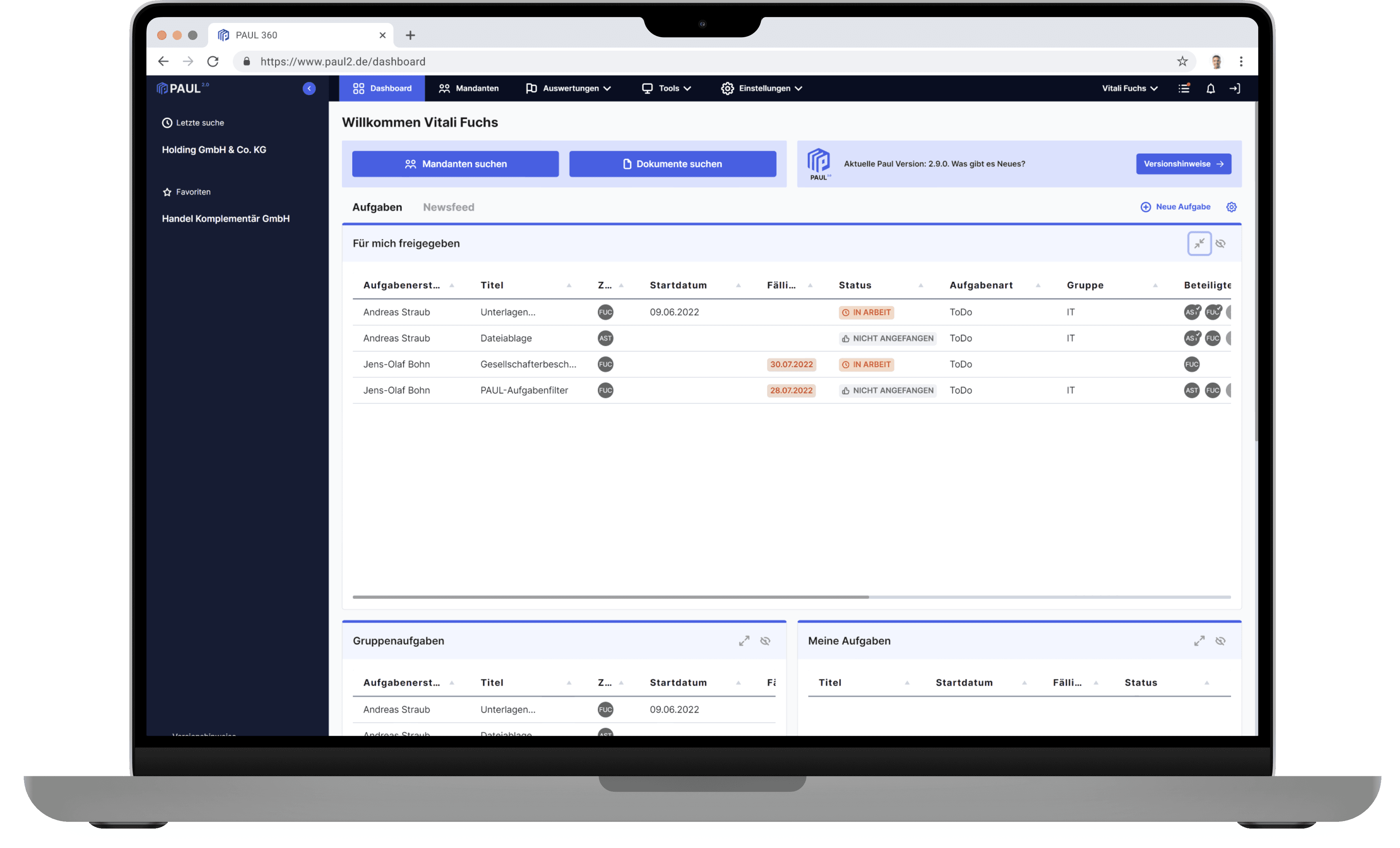
Task: Sort Meine Aufgaben by Startdatum arrow
Action: [x=1024, y=683]
